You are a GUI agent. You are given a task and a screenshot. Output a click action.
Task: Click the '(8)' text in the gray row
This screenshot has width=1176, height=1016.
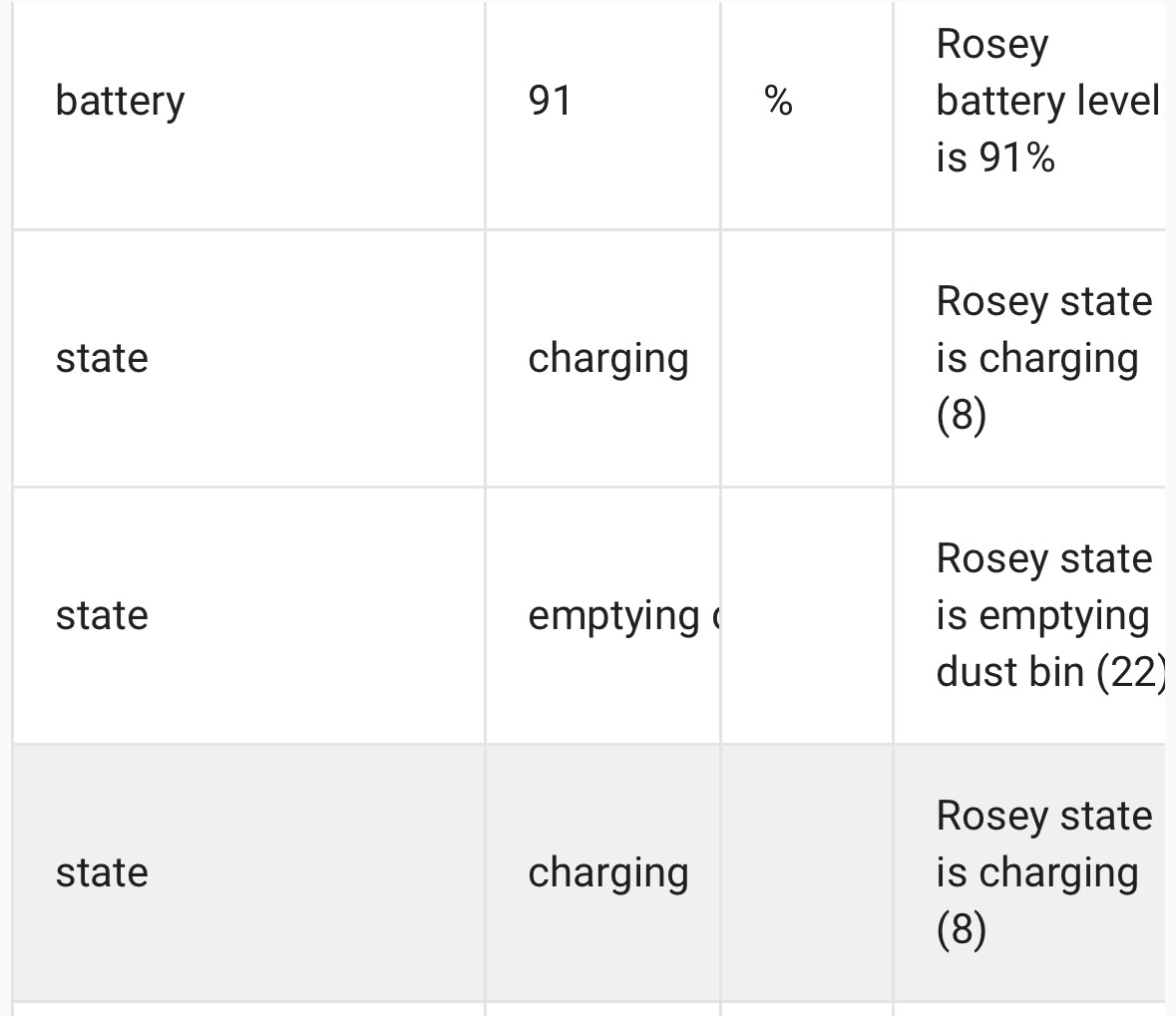tap(961, 930)
